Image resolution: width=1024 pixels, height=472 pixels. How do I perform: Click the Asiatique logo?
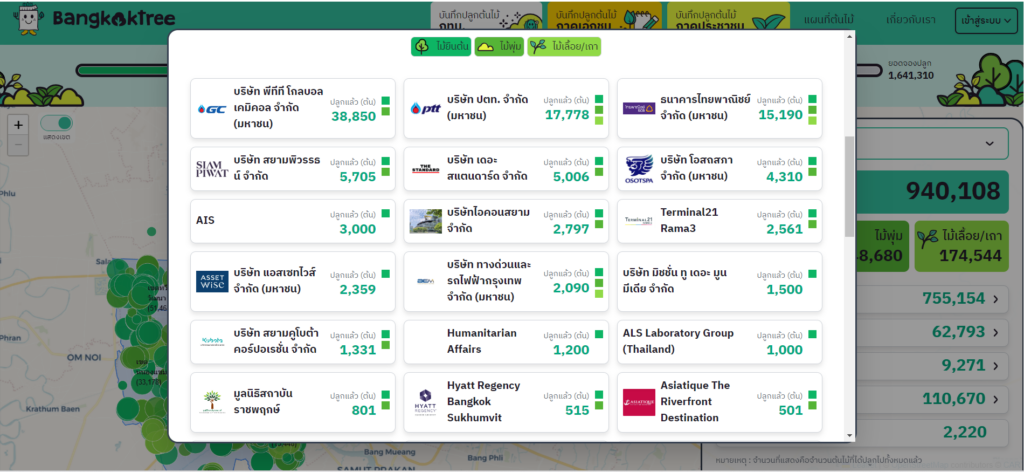click(x=639, y=402)
